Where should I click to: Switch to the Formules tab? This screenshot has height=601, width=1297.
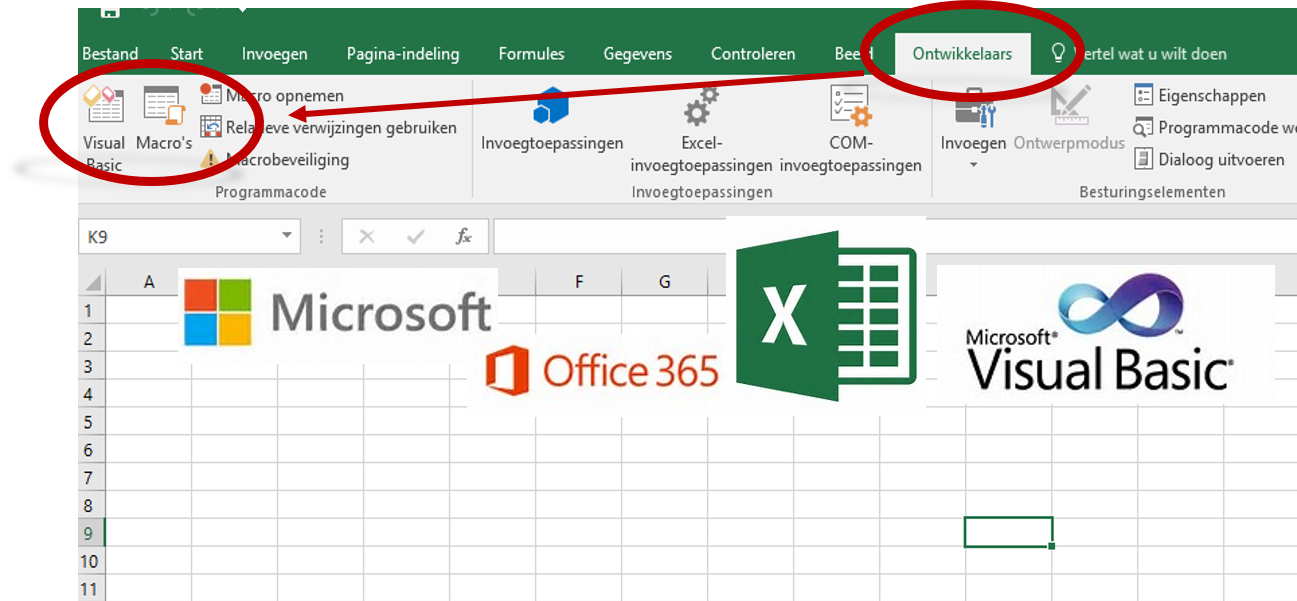coord(532,54)
